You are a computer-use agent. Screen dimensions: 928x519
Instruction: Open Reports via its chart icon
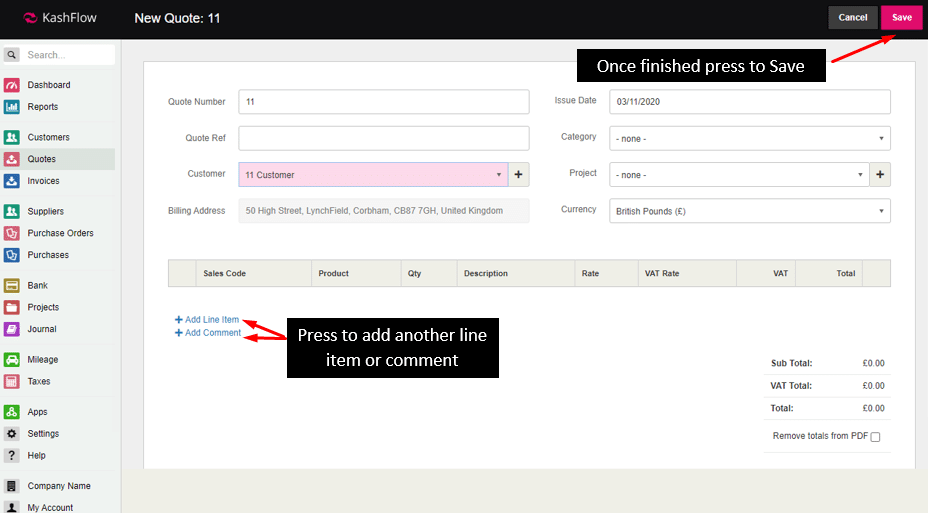[12, 107]
